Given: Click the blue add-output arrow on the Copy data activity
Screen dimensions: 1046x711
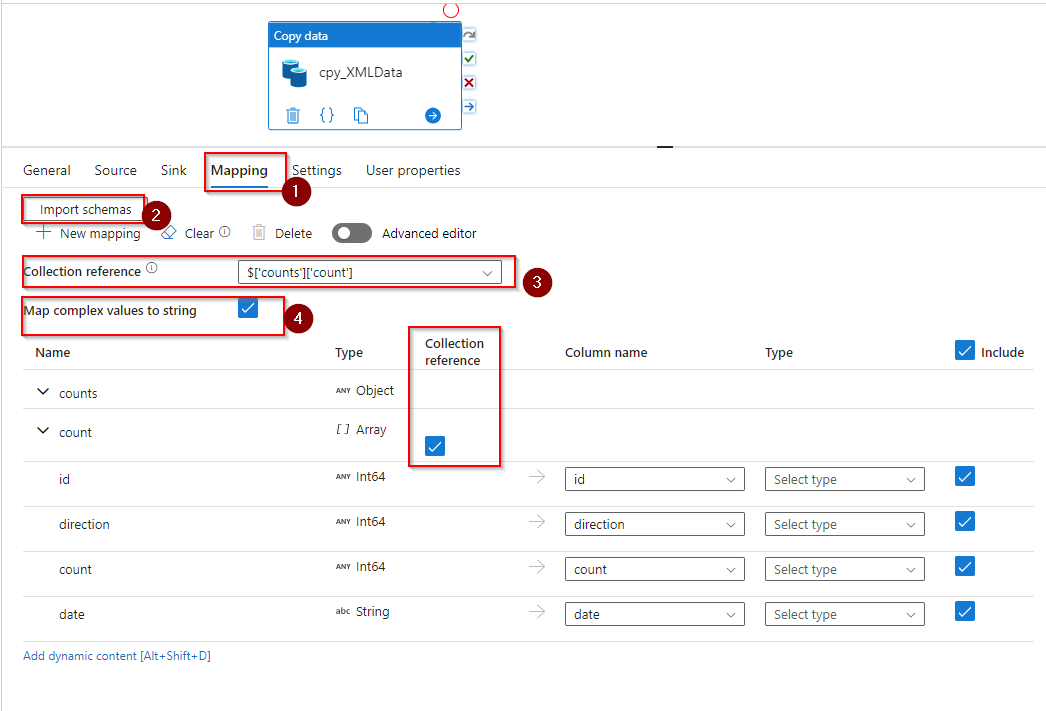Looking at the screenshot, I should pos(433,115).
